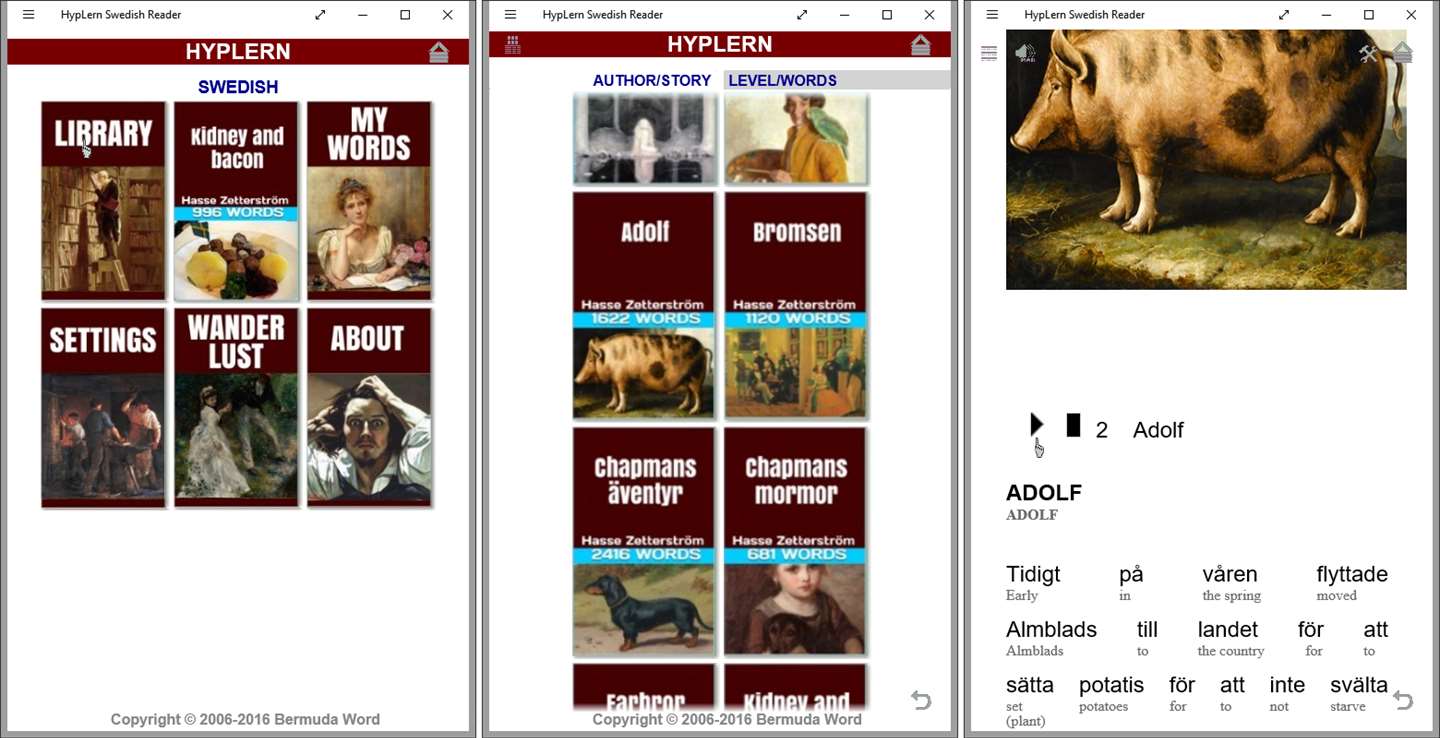Screen dimensions: 1440x738
Task: Open 'Kidney and bacon' story on home screen
Action: click(x=236, y=200)
